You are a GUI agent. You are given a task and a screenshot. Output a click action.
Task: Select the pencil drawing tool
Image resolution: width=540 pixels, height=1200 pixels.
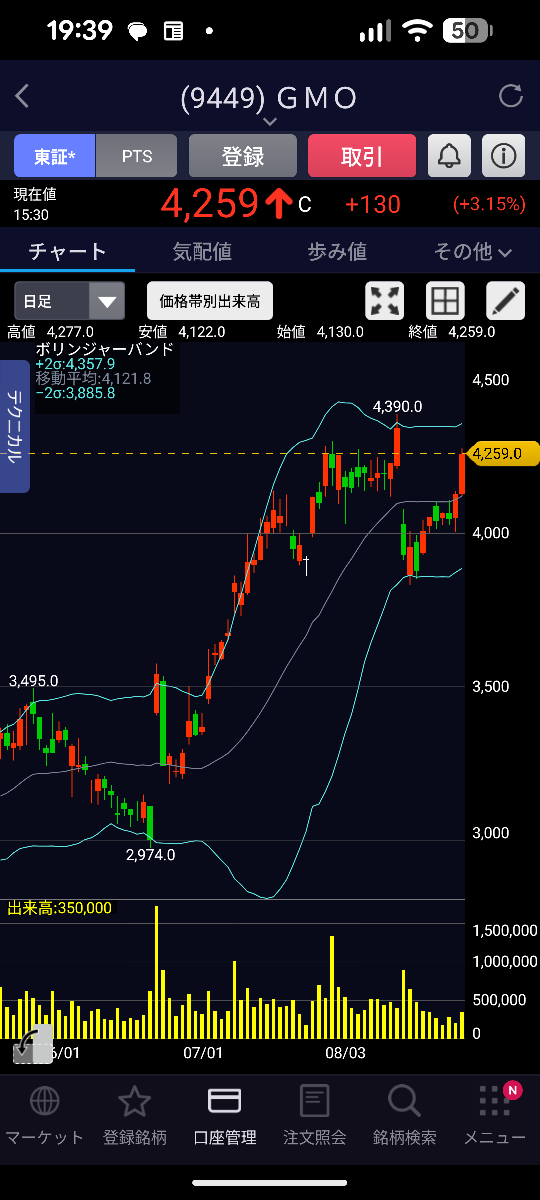click(505, 301)
